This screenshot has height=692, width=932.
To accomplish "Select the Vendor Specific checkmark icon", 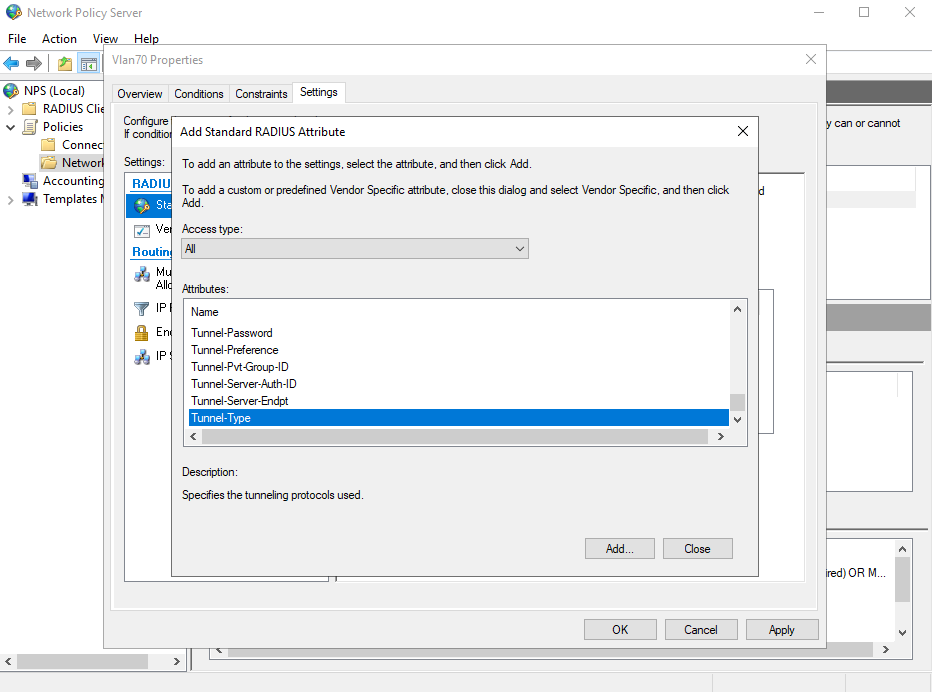I will pyautogui.click(x=142, y=230).
